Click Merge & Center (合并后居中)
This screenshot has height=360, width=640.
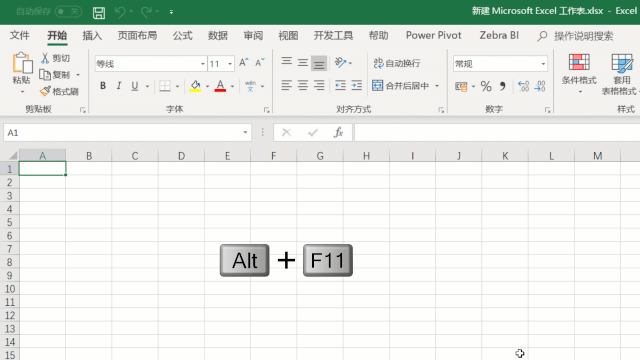coord(401,86)
